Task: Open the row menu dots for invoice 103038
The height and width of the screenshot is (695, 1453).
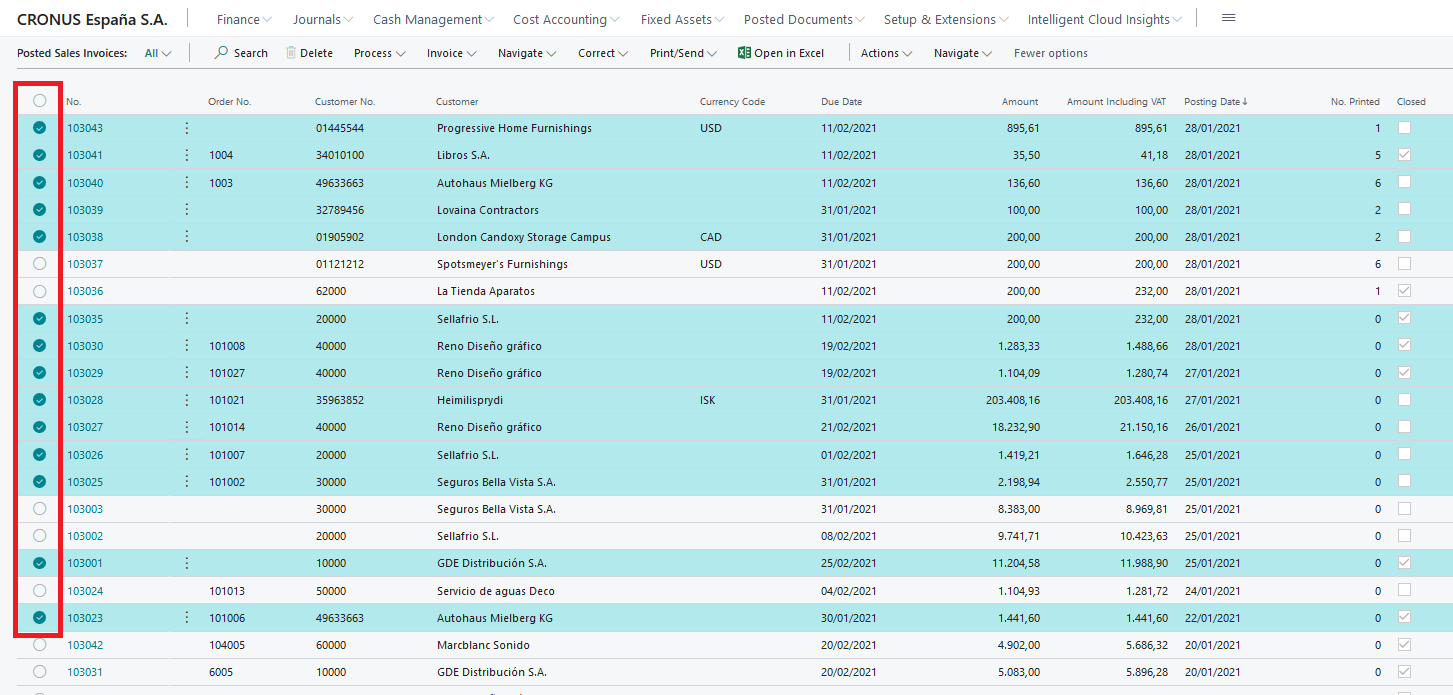Action: [187, 237]
